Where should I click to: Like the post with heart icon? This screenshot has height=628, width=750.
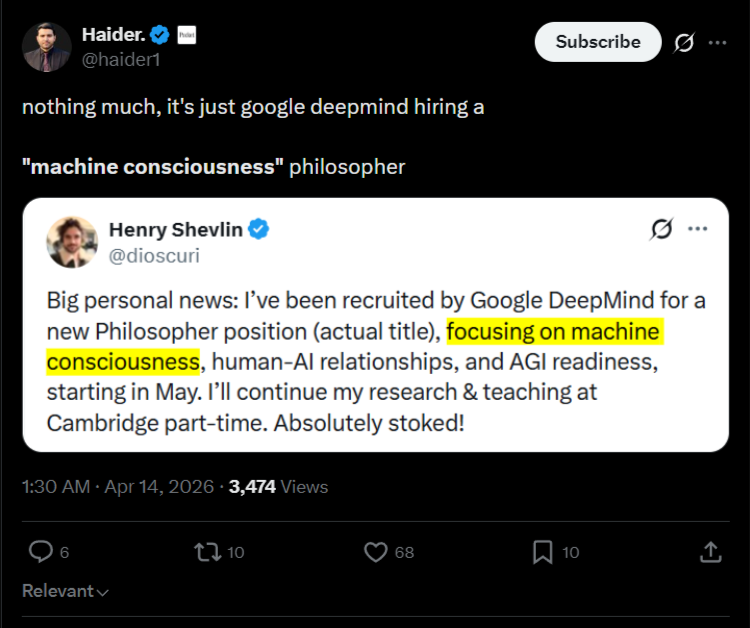[x=376, y=551]
